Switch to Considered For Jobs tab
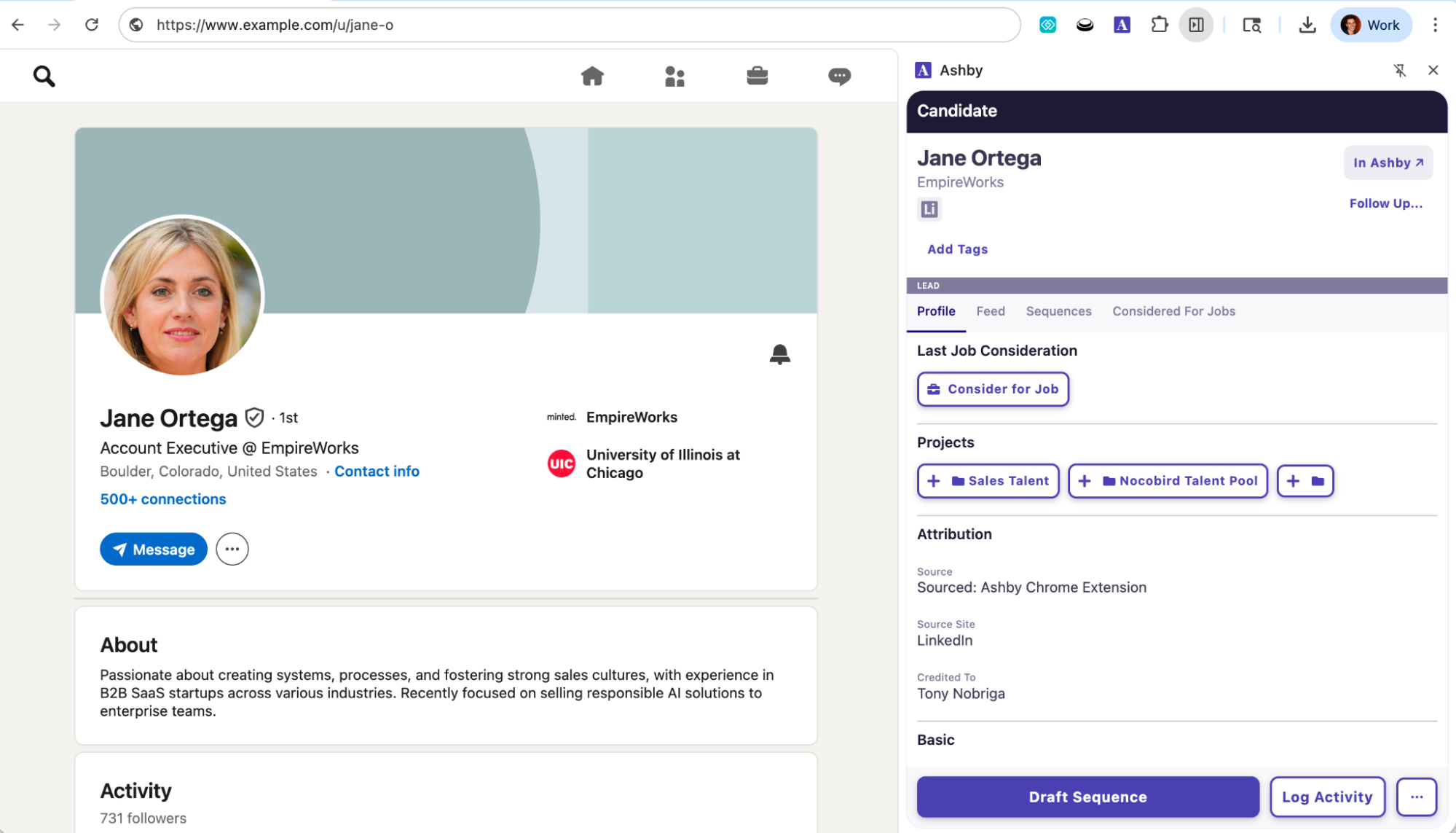This screenshot has height=833, width=1456. pyautogui.click(x=1173, y=311)
